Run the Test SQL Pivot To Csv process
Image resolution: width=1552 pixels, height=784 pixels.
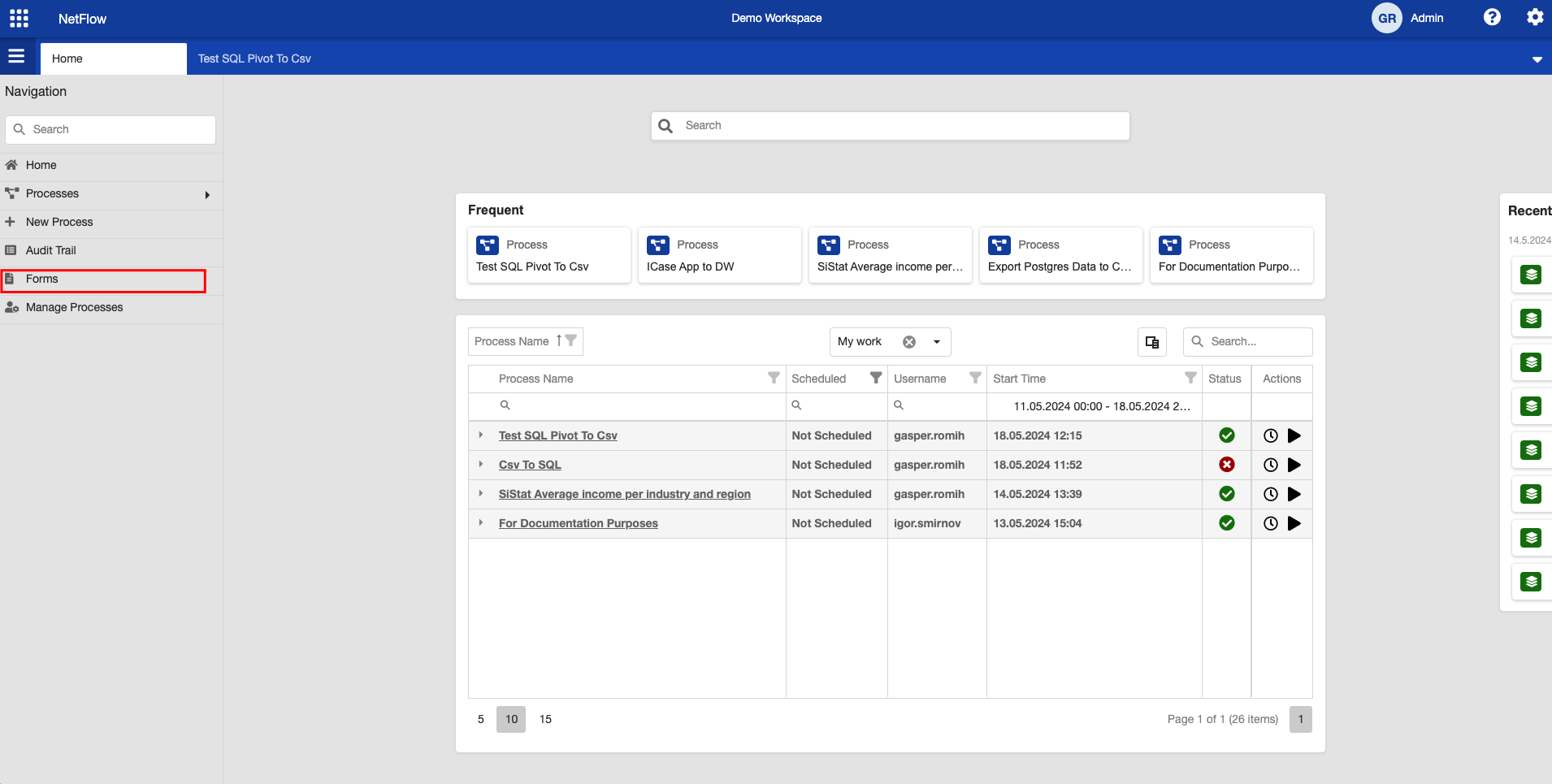click(1294, 436)
